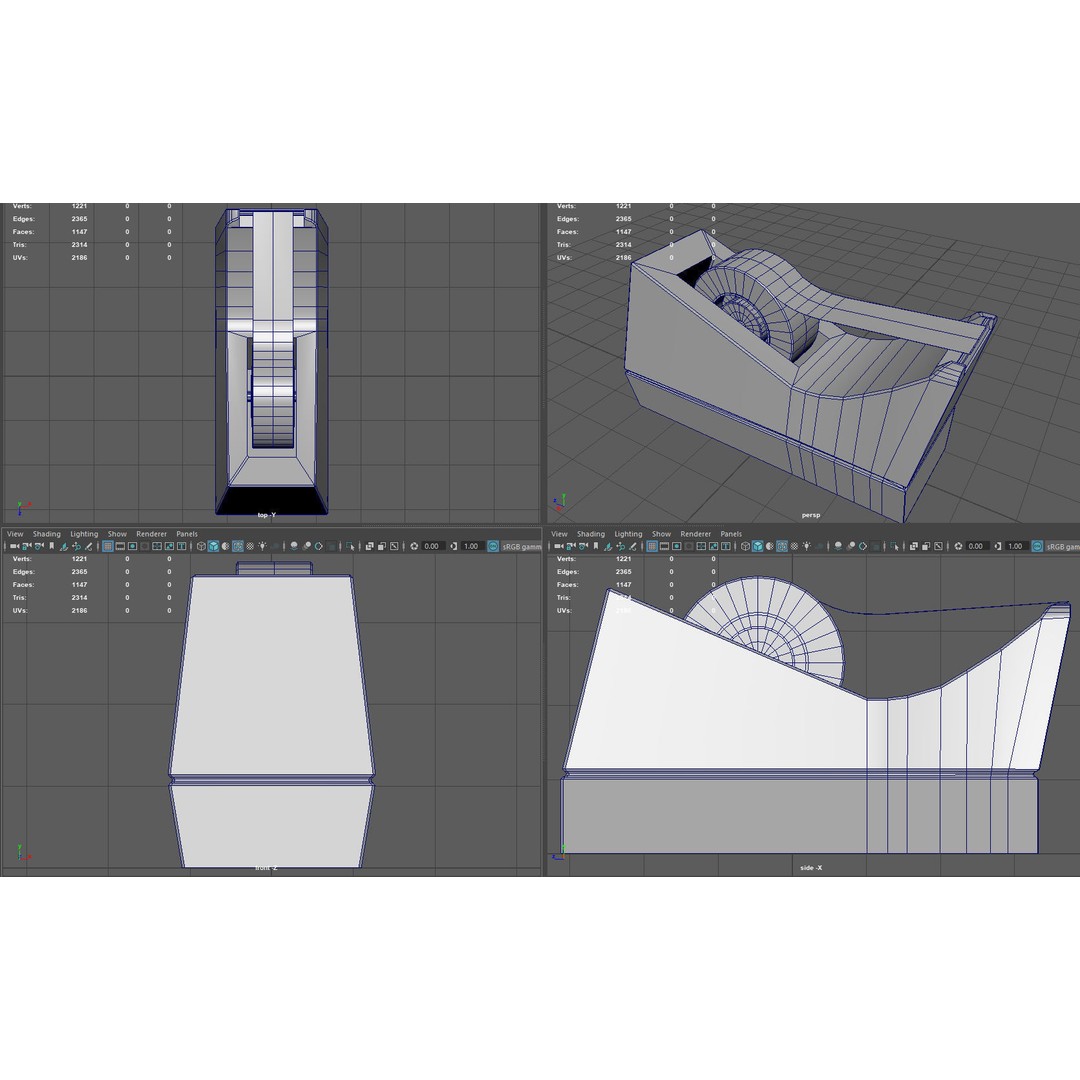Image resolution: width=1080 pixels, height=1080 pixels.
Task: Open Renderer menu in side-X panel
Action: coord(696,534)
